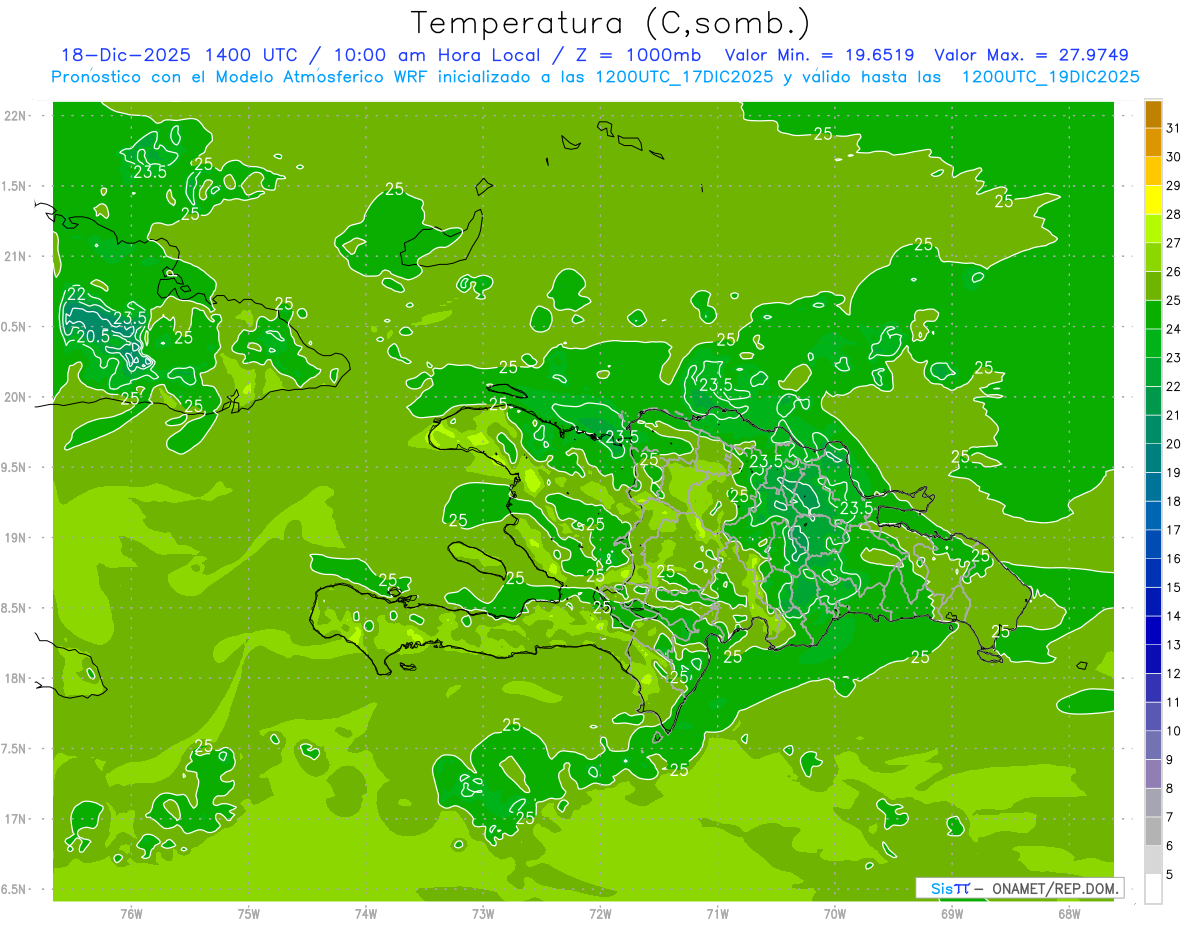Click legend color between 28 and 29
Screen dimensions: 1200x927
point(1153,200)
